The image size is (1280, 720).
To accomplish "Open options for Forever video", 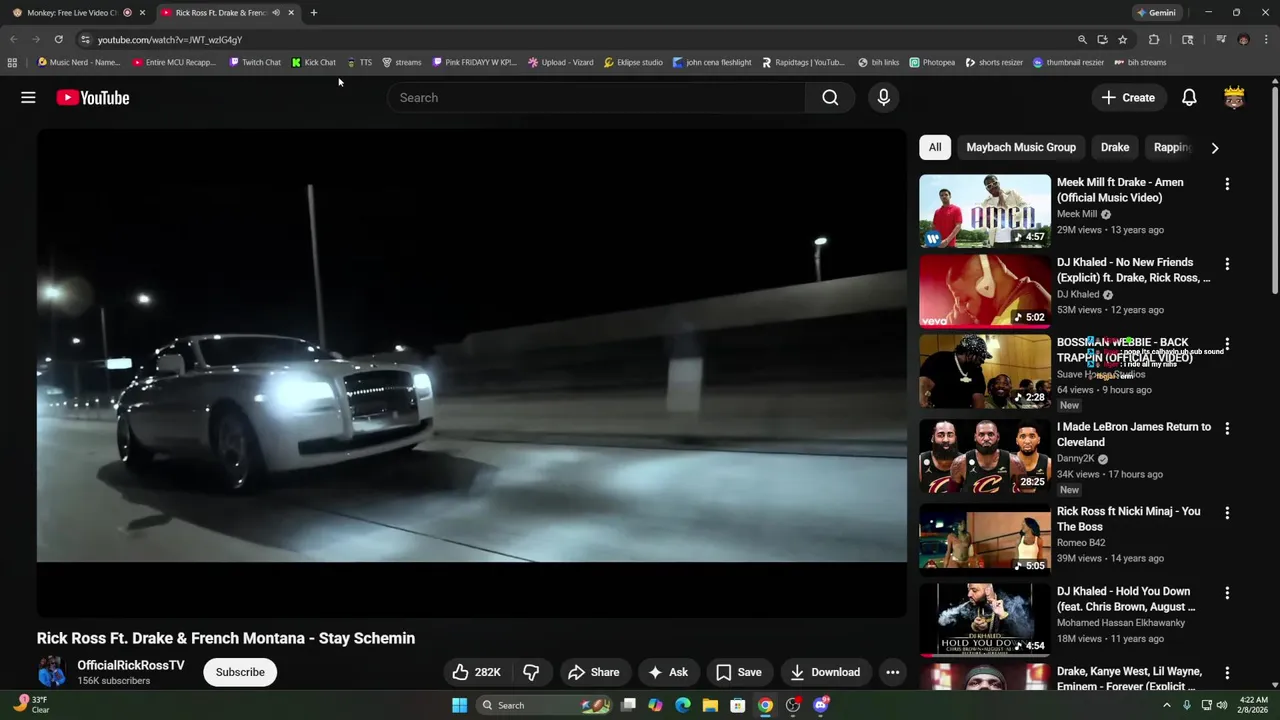I will point(1227,673).
